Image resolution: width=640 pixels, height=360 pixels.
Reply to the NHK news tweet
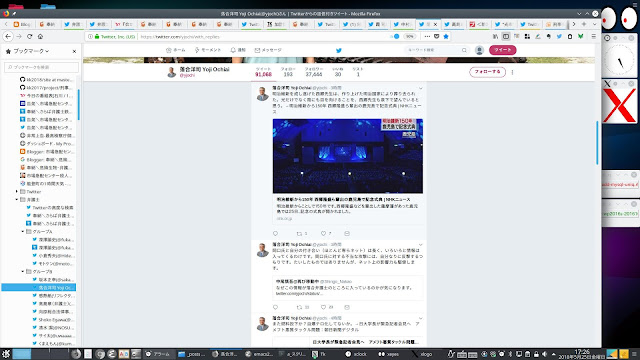276,233
